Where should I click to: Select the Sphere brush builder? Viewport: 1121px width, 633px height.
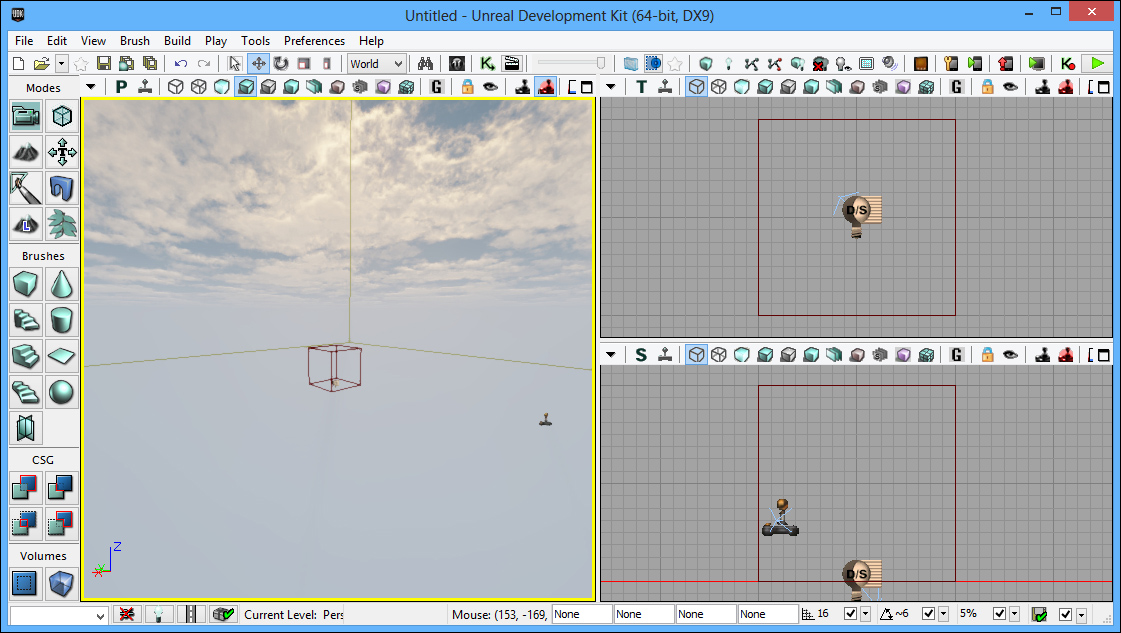[x=63, y=392]
